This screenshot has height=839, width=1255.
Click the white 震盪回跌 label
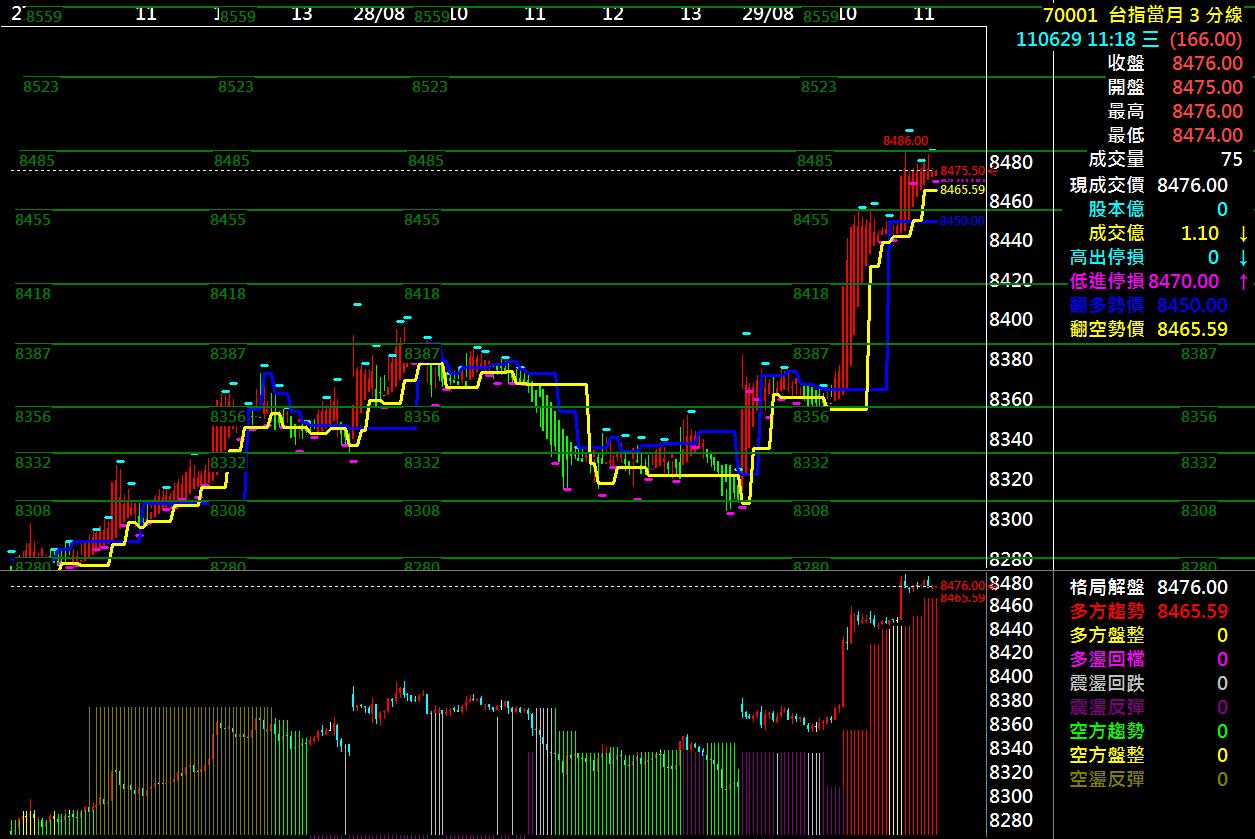point(1107,683)
